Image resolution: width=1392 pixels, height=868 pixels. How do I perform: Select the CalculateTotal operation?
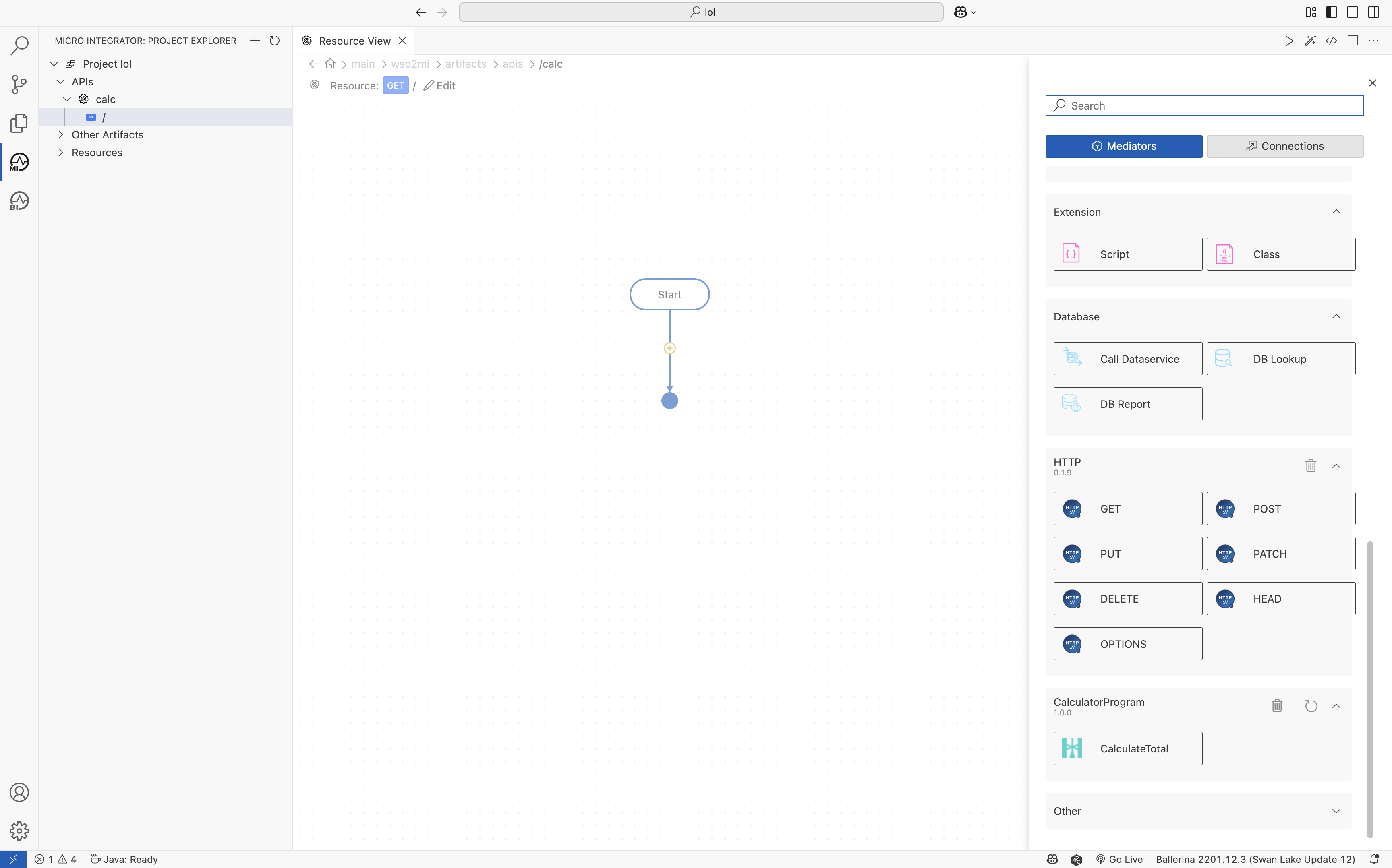pyautogui.click(x=1127, y=748)
